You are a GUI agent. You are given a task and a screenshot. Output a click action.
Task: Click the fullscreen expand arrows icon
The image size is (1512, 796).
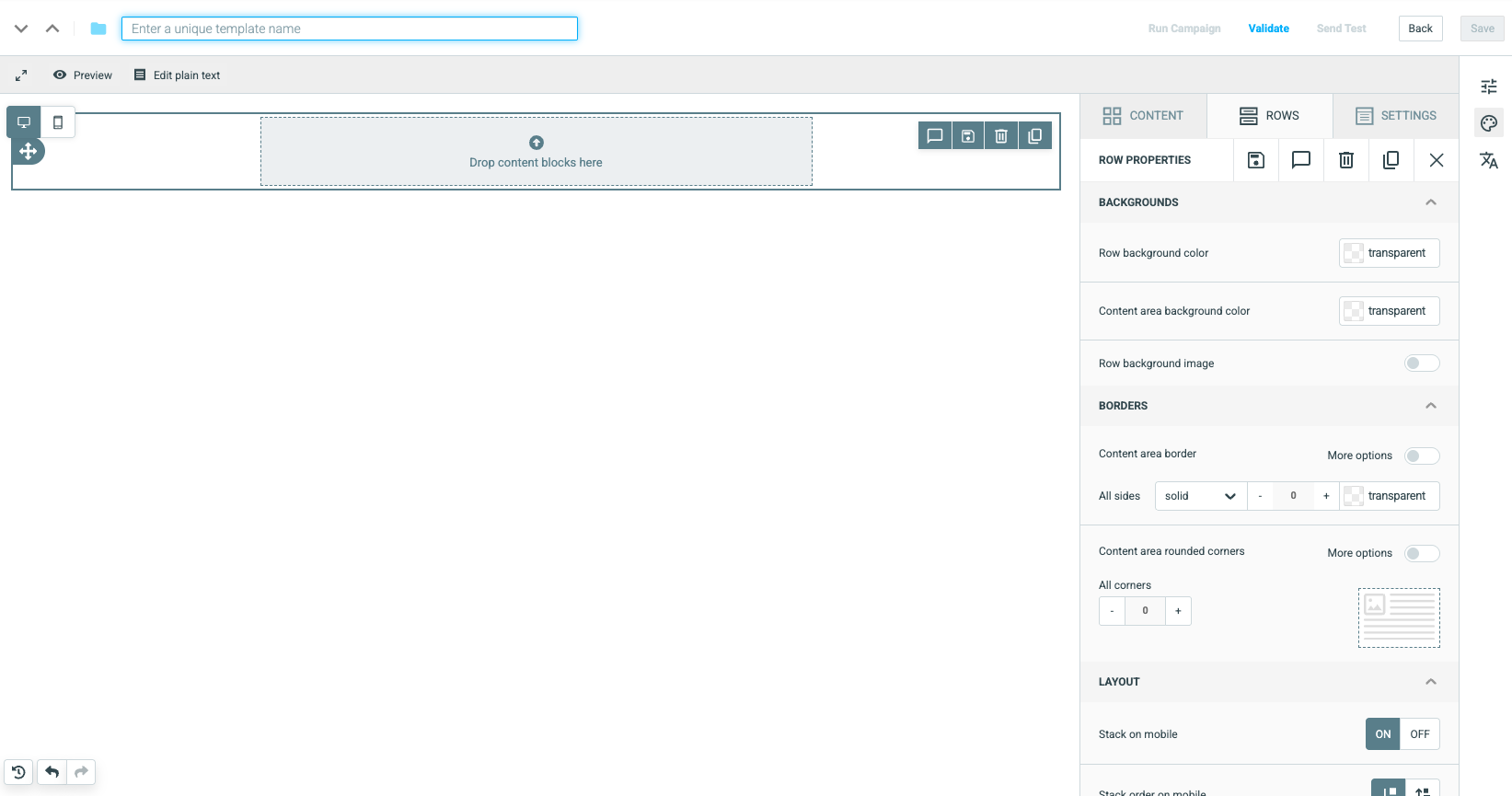tap(21, 75)
